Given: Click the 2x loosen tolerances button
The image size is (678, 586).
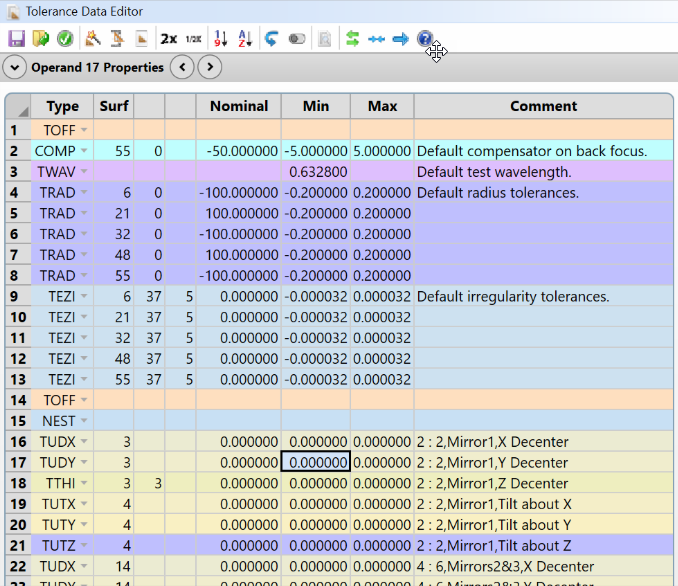Looking at the screenshot, I should tap(169, 39).
